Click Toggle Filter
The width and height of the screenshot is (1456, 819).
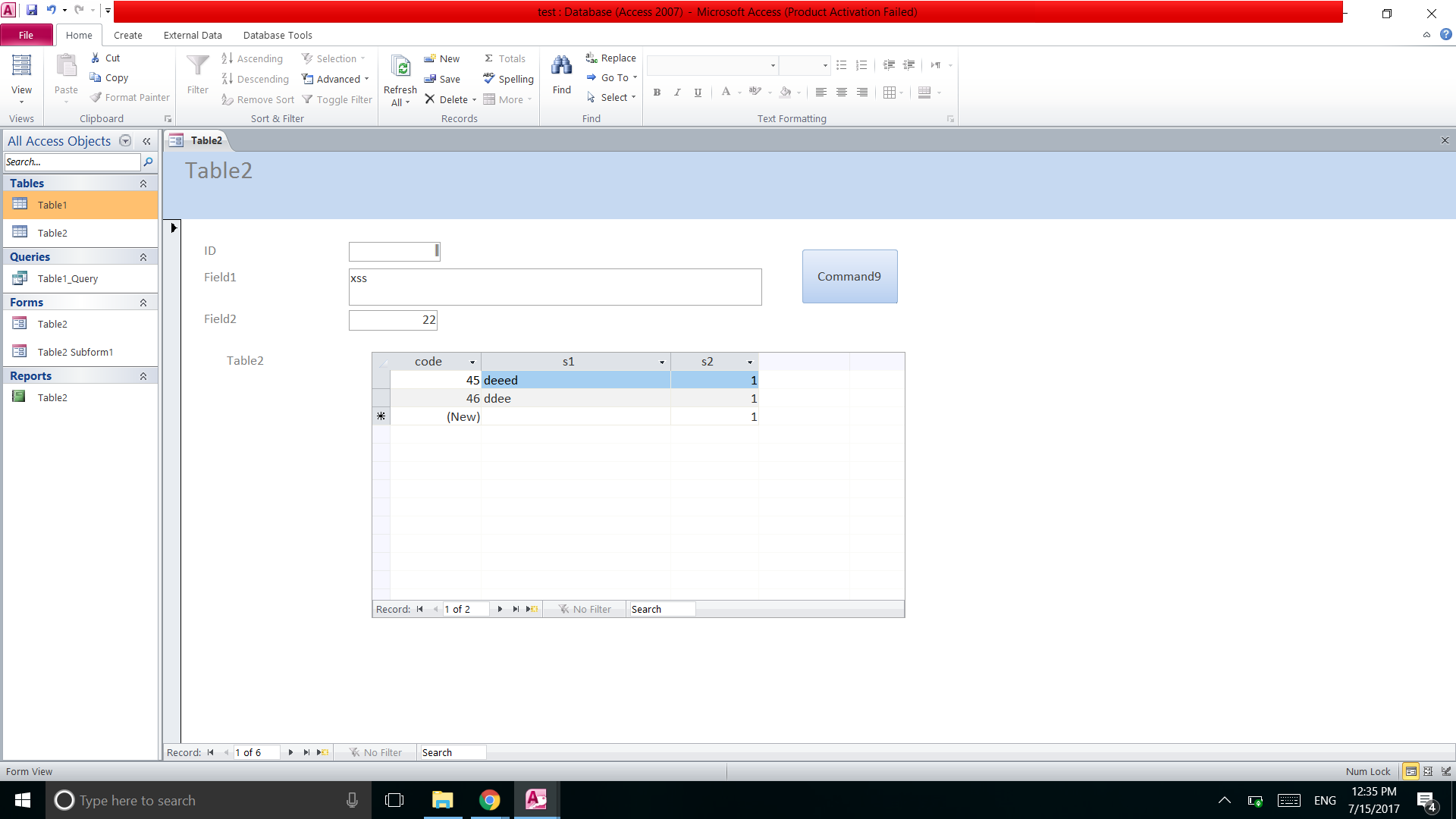pyautogui.click(x=337, y=99)
